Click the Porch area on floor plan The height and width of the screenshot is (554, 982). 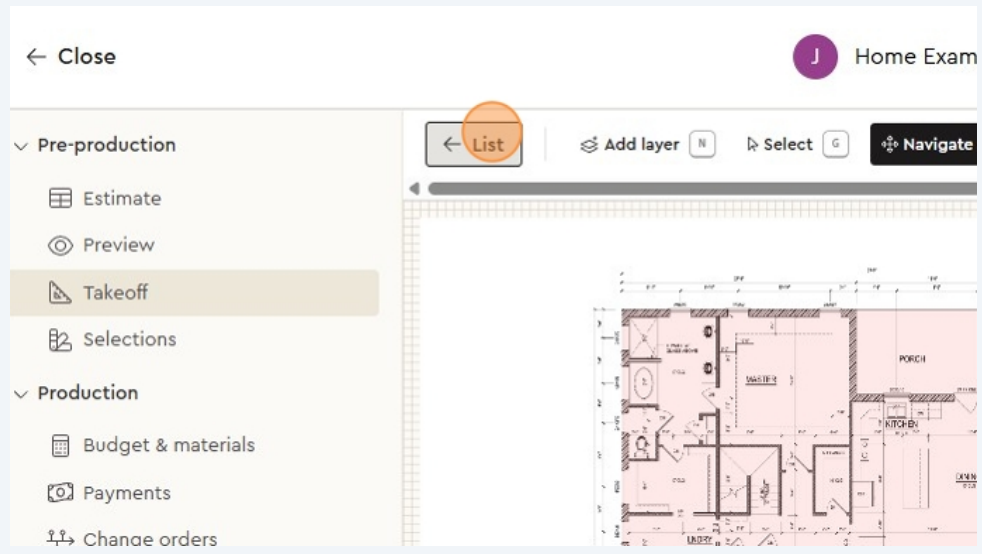coord(911,358)
